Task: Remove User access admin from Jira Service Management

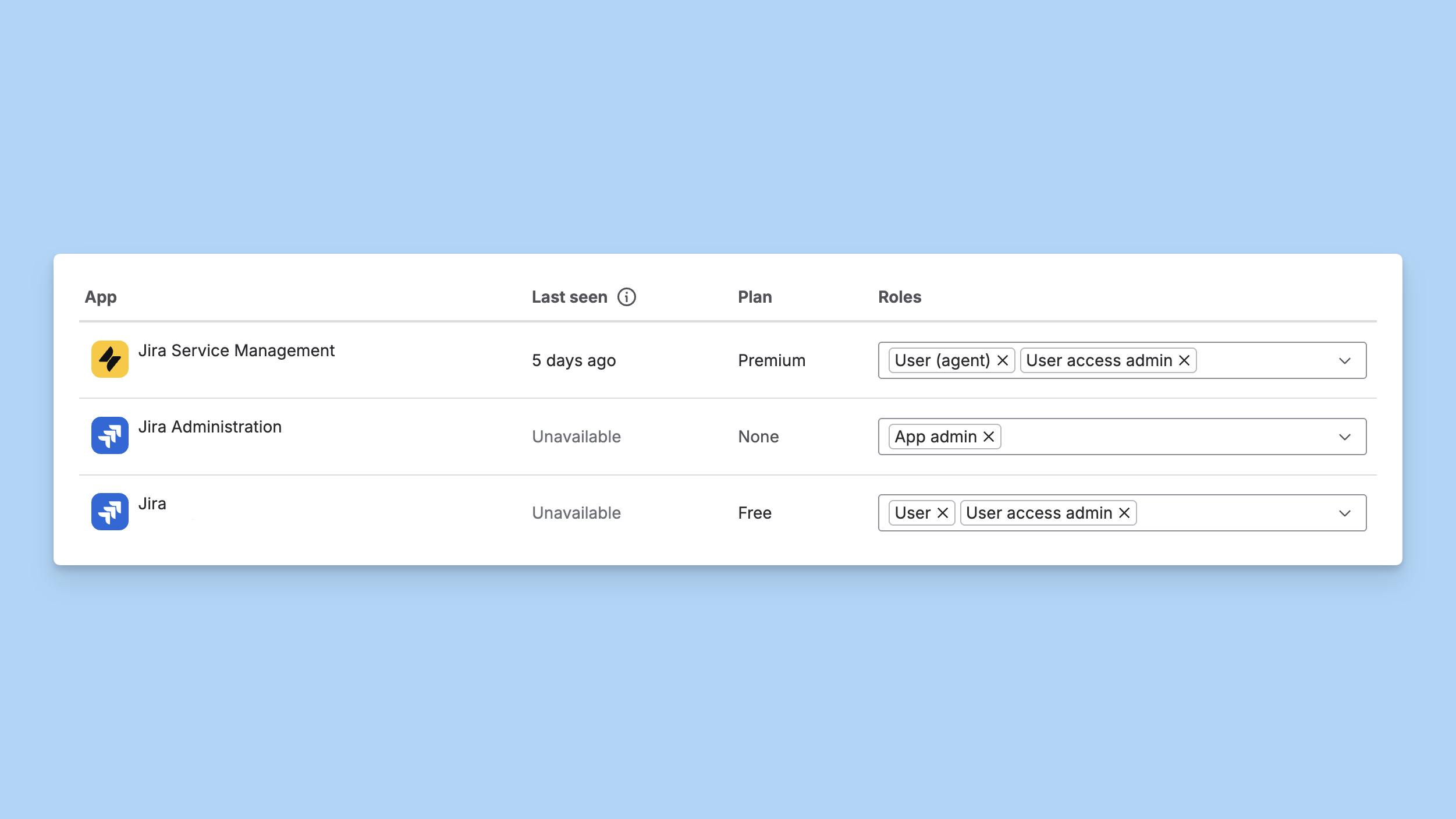Action: point(1184,360)
